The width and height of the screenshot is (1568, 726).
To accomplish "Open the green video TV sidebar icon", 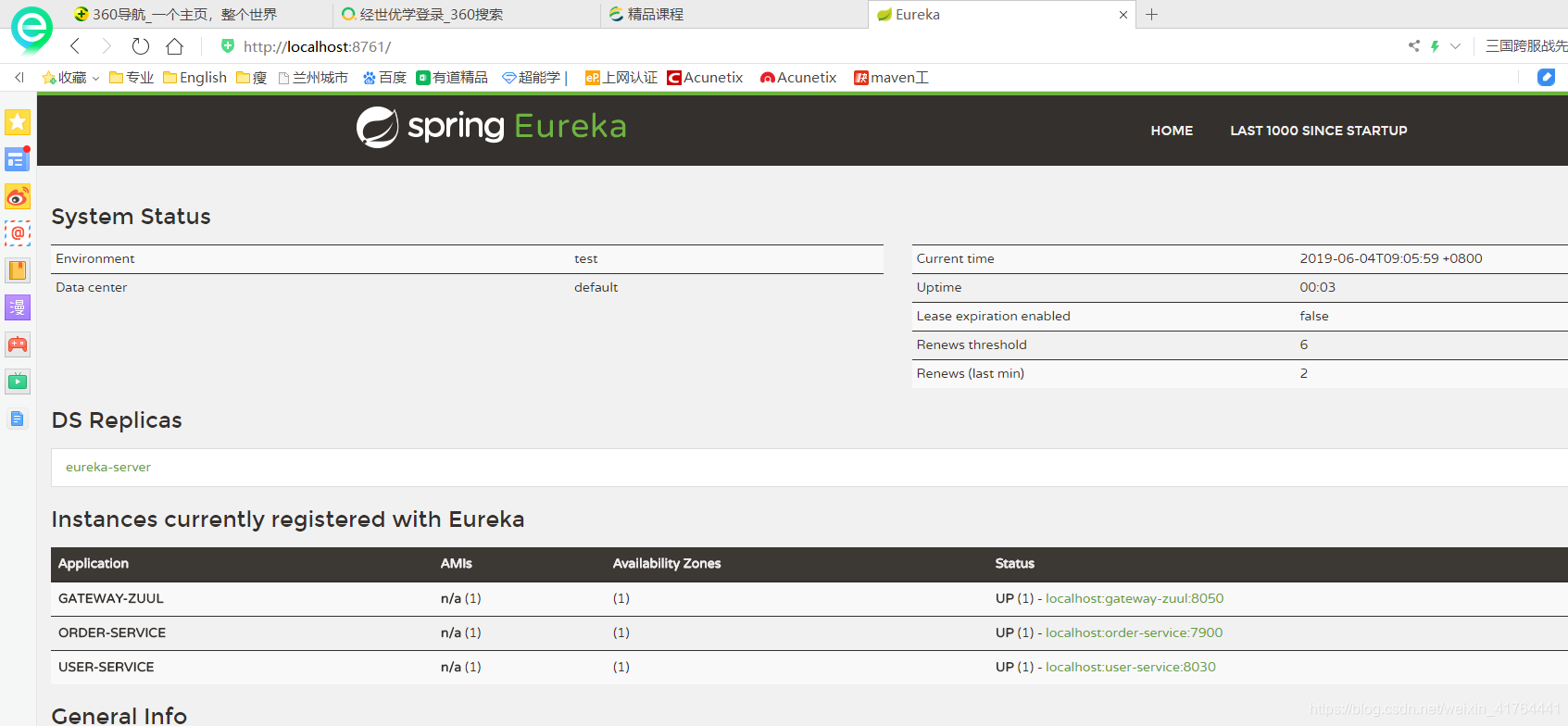I will coord(18,382).
